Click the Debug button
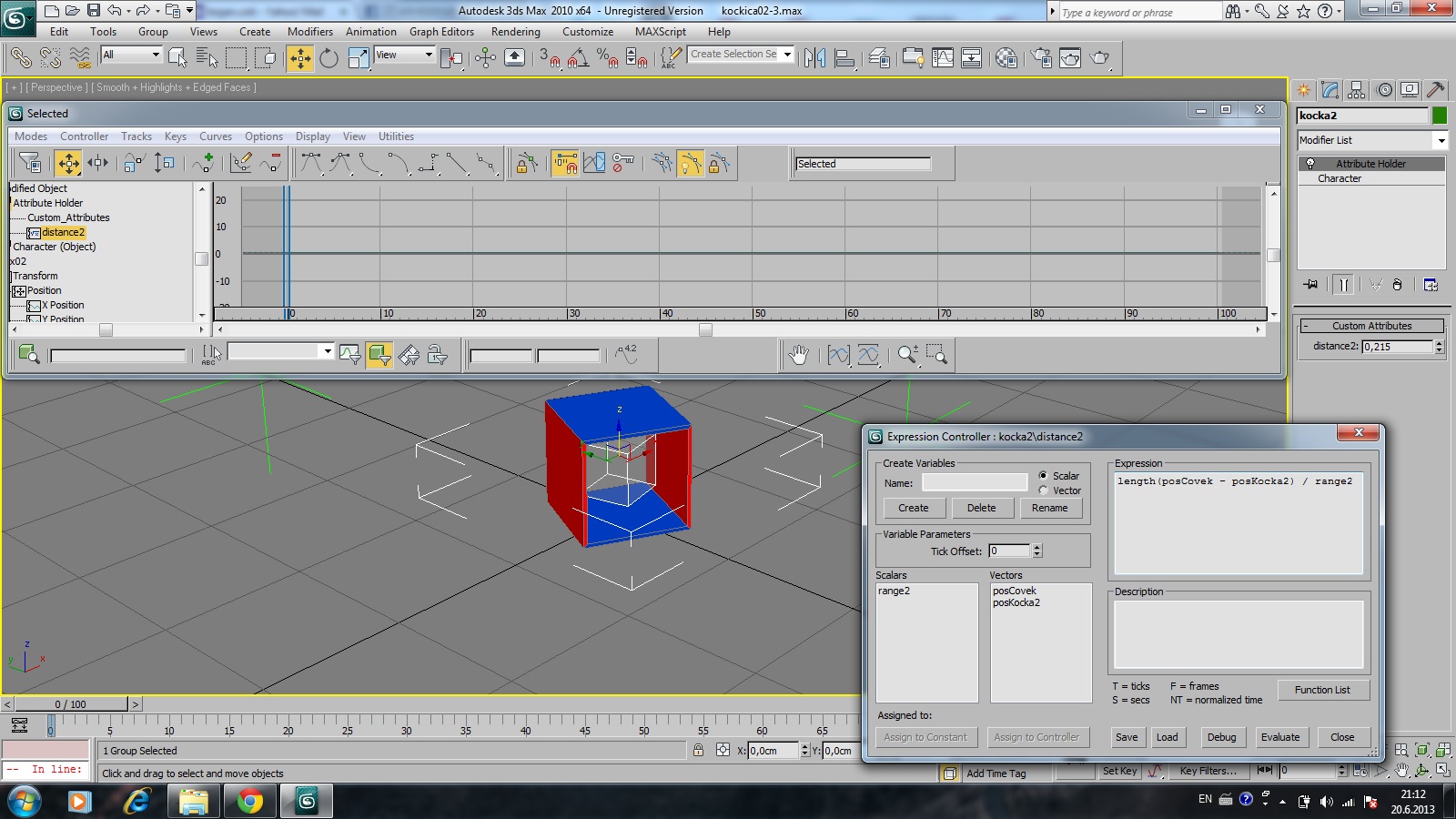Image resolution: width=1456 pixels, height=819 pixels. point(1221,737)
